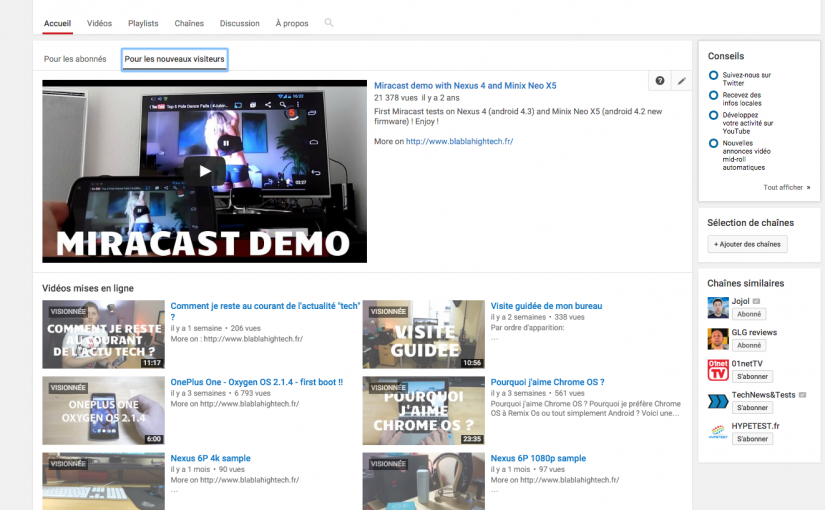This screenshot has width=825, height=510.
Task: Open TechNews&Tests channel name link
Action: [763, 395]
